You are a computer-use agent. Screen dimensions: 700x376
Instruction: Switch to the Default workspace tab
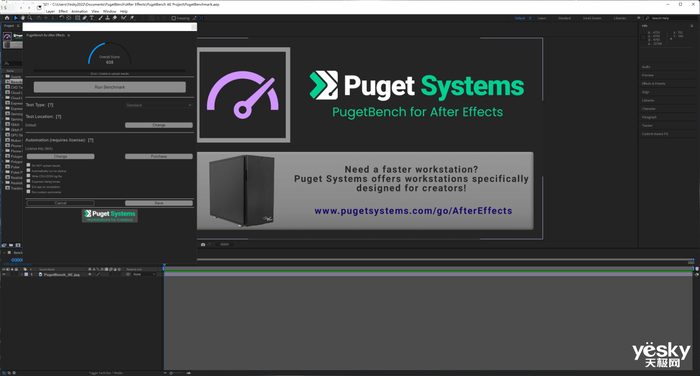520,18
